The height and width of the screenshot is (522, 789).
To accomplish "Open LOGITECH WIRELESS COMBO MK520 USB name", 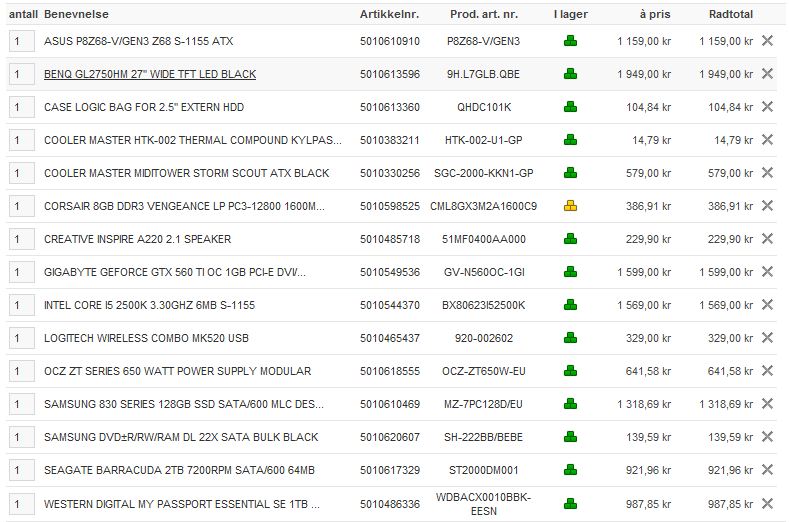I will pos(146,338).
